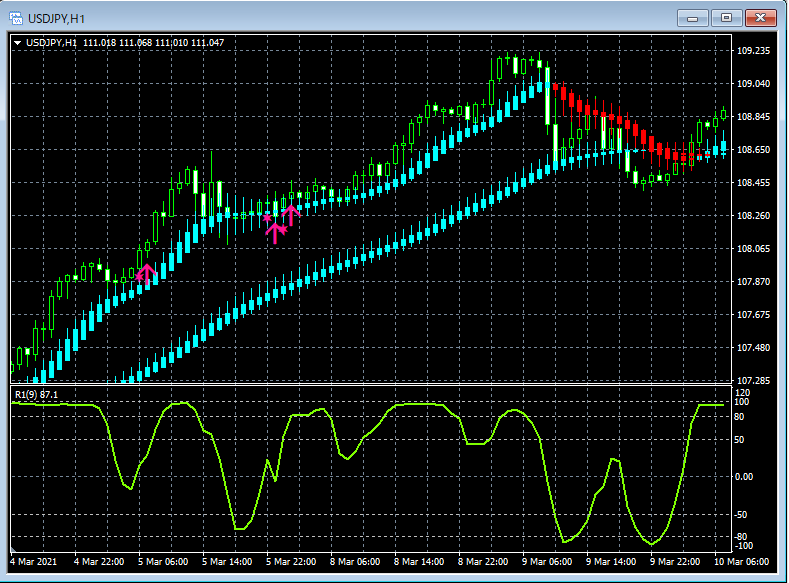
Task: Click the 9 Mar 14:00 time label
Action: pyautogui.click(x=611, y=561)
